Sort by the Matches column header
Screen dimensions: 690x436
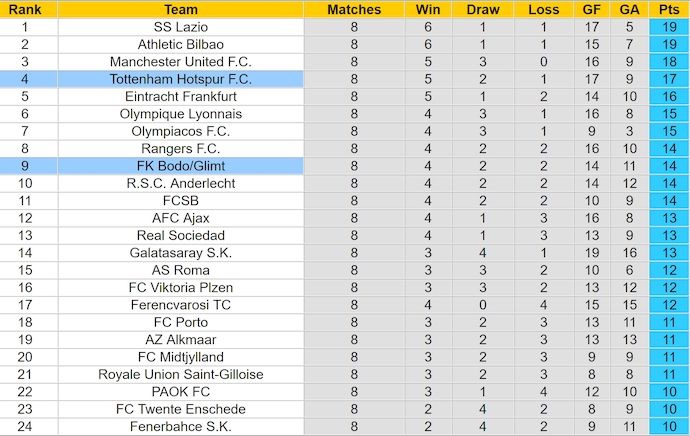pos(354,9)
